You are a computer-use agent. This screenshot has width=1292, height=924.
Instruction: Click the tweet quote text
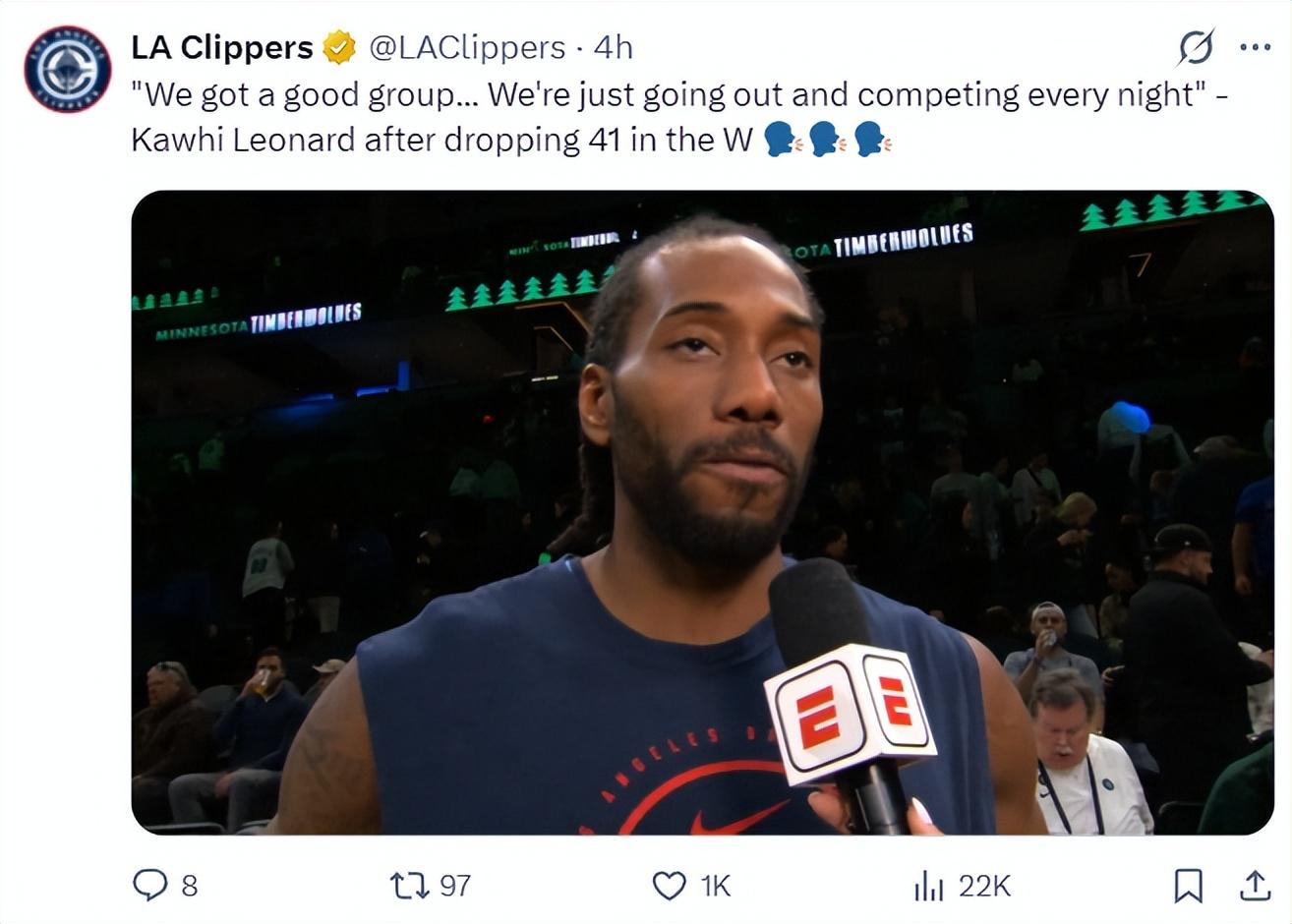(x=679, y=117)
